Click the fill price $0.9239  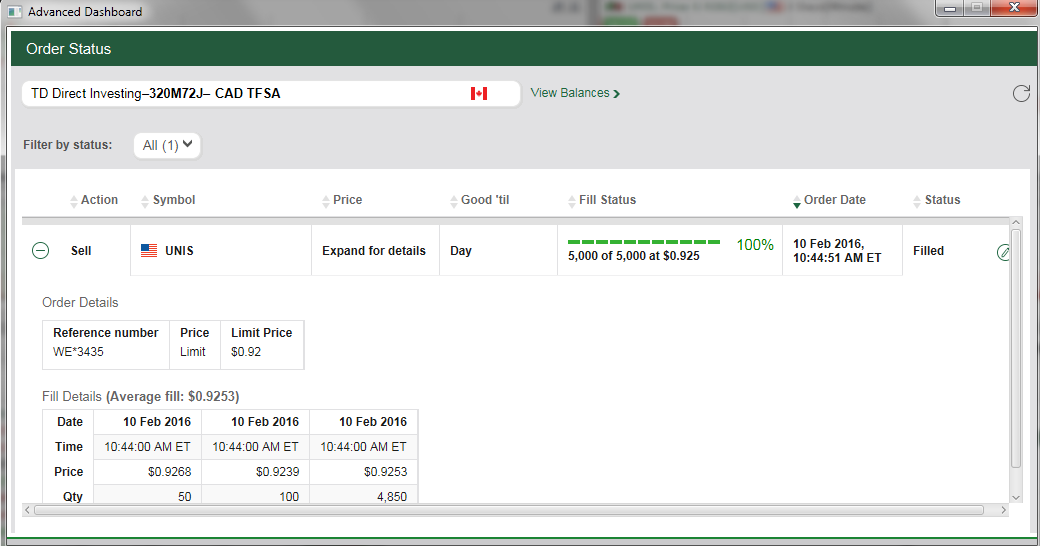coord(277,472)
